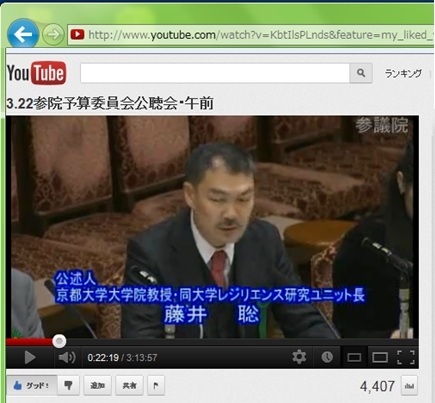The width and height of the screenshot is (435, 403).
Task: Expand the 共有 share options
Action: pyautogui.click(x=129, y=386)
